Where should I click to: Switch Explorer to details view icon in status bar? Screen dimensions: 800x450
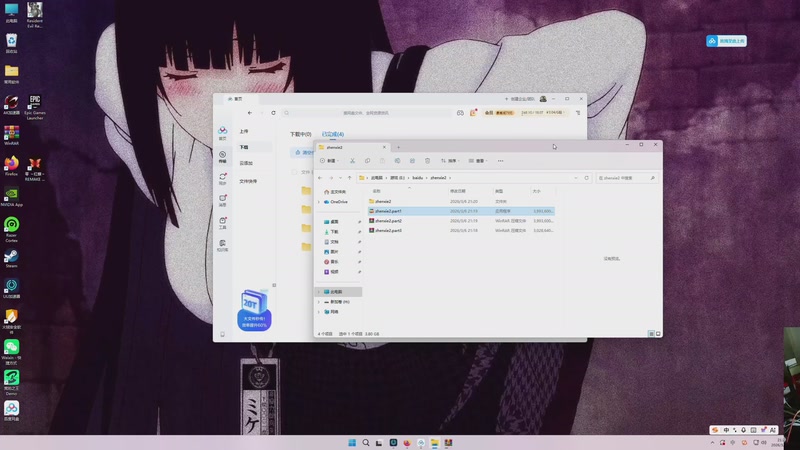click(x=651, y=334)
